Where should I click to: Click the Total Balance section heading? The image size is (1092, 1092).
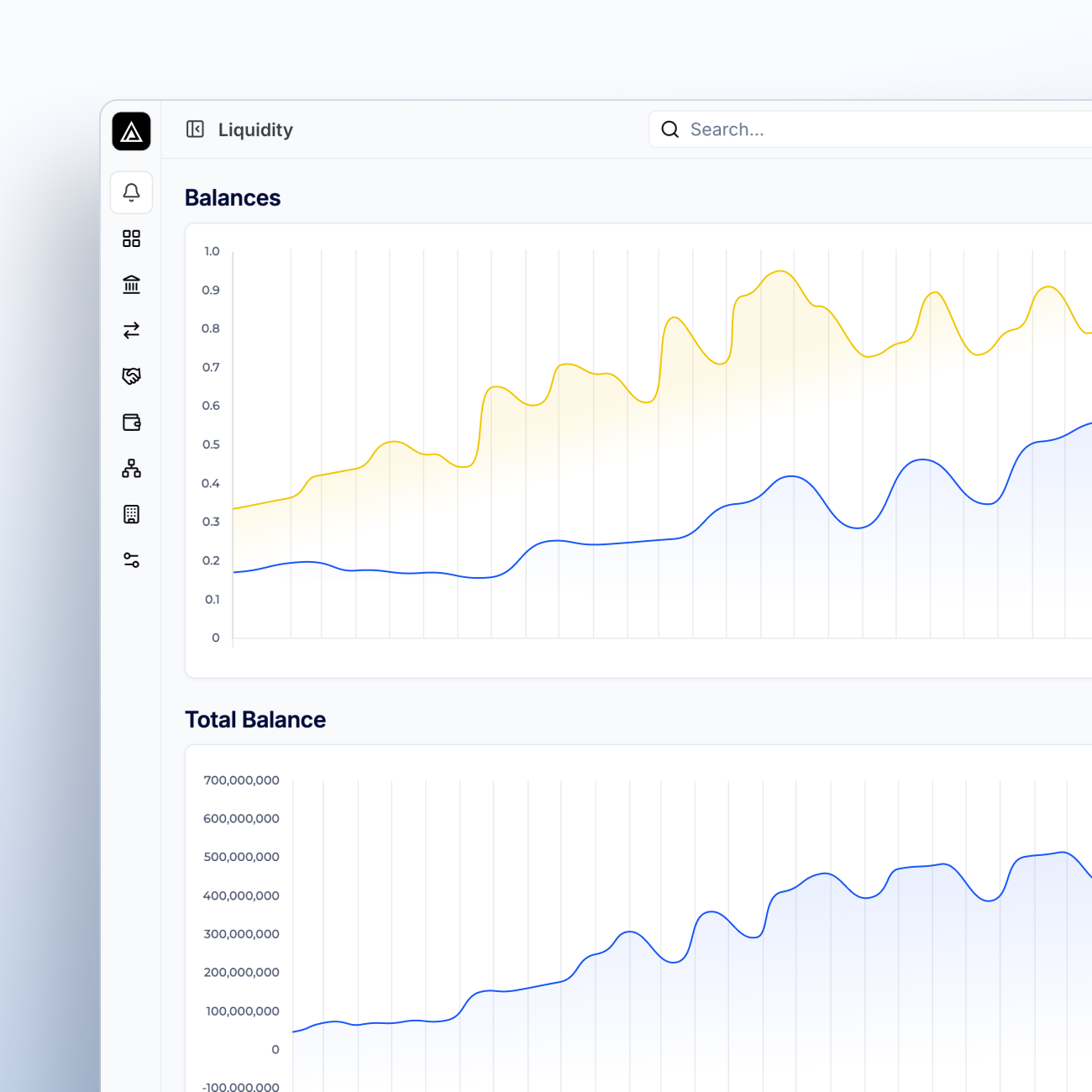[x=255, y=720]
